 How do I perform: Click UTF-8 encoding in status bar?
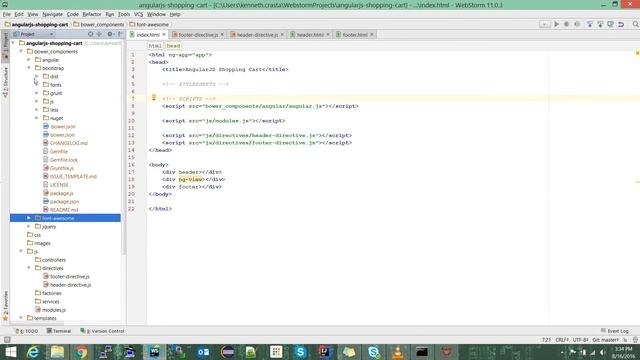click(x=580, y=340)
